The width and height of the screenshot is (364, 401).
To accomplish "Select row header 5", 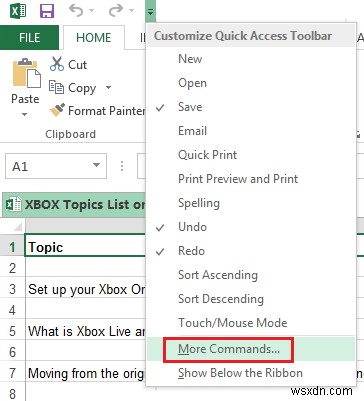I will pos(12,331).
